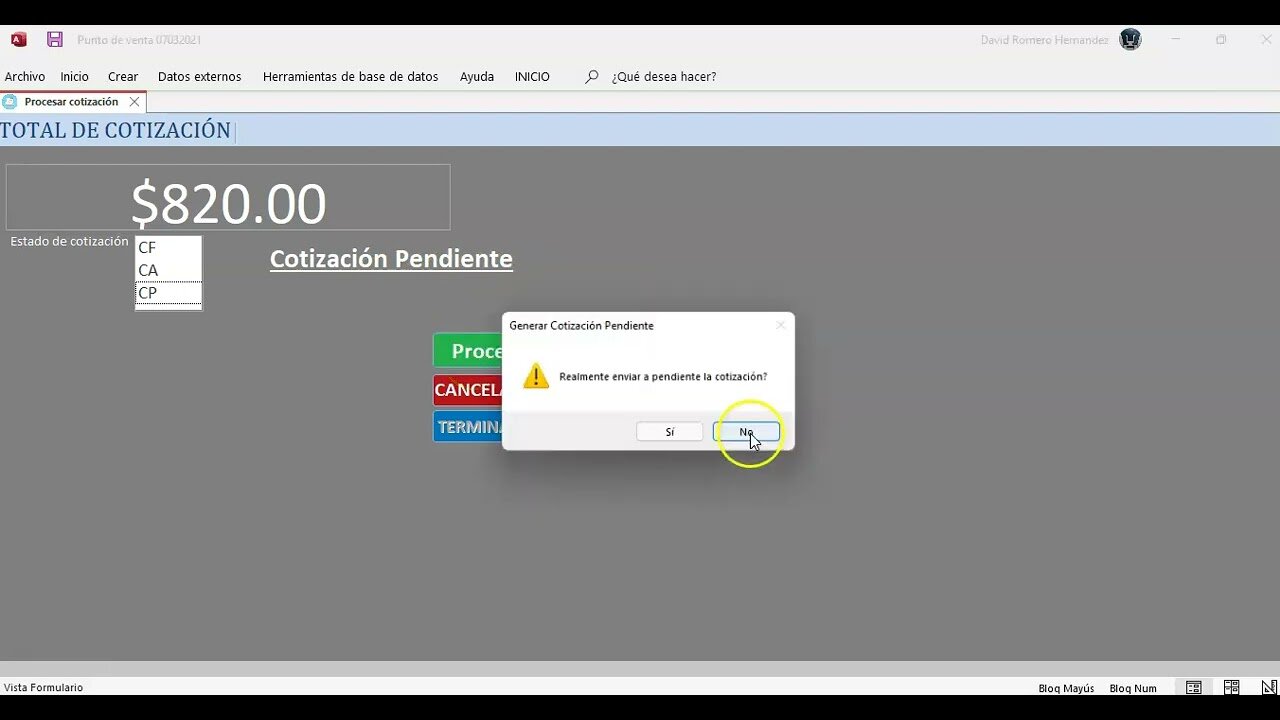The width and height of the screenshot is (1280, 720).
Task: Click the ¿Qué desea hacer? search box
Action: coord(664,77)
